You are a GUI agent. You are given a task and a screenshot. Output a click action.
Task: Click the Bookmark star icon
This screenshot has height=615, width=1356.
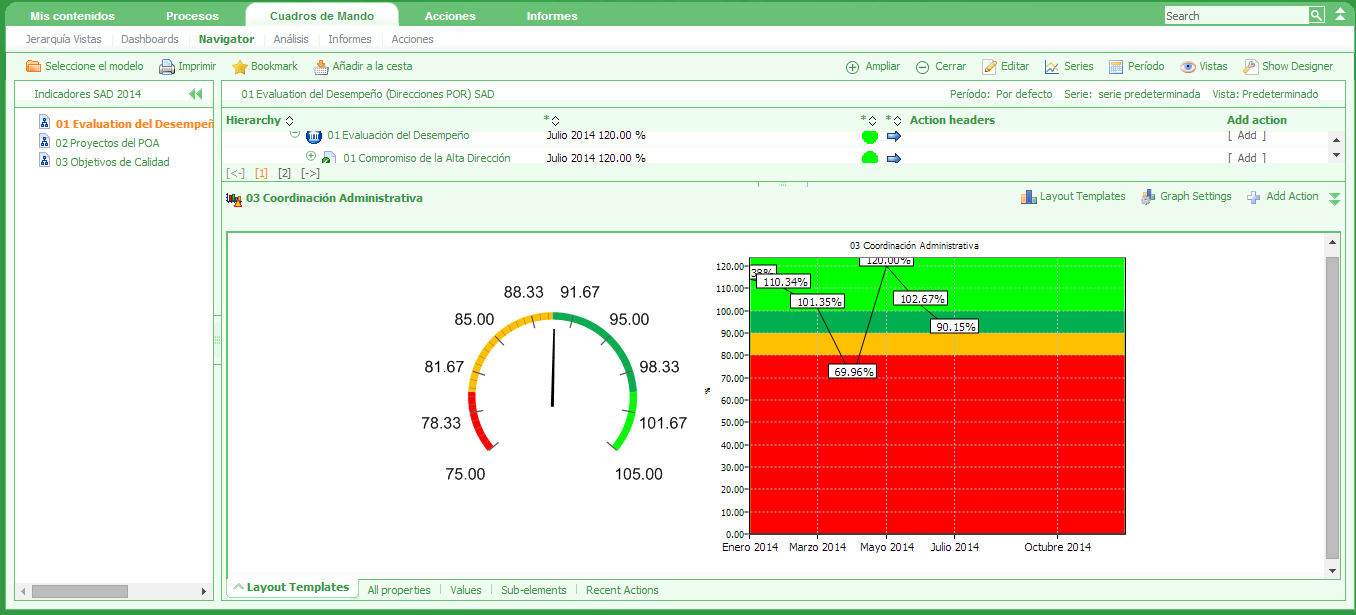[x=240, y=67]
